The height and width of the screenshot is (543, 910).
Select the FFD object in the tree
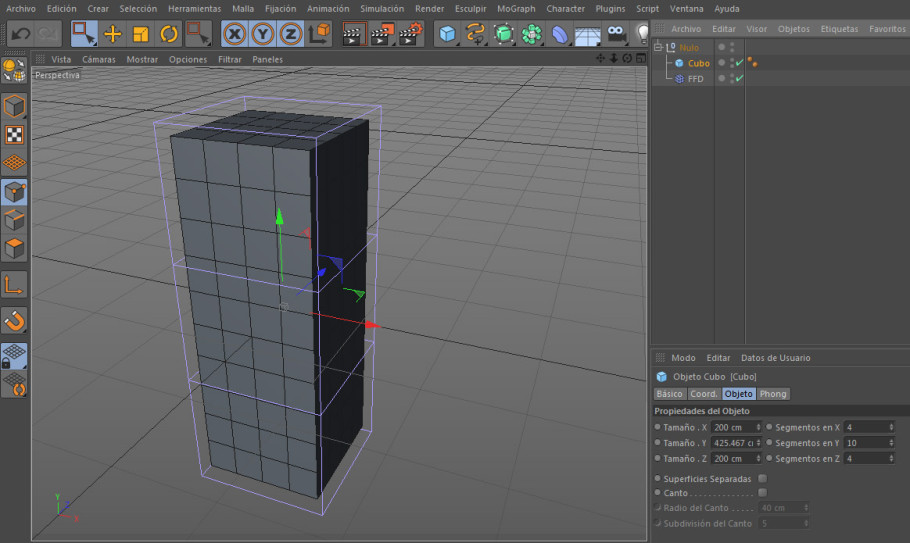point(695,78)
